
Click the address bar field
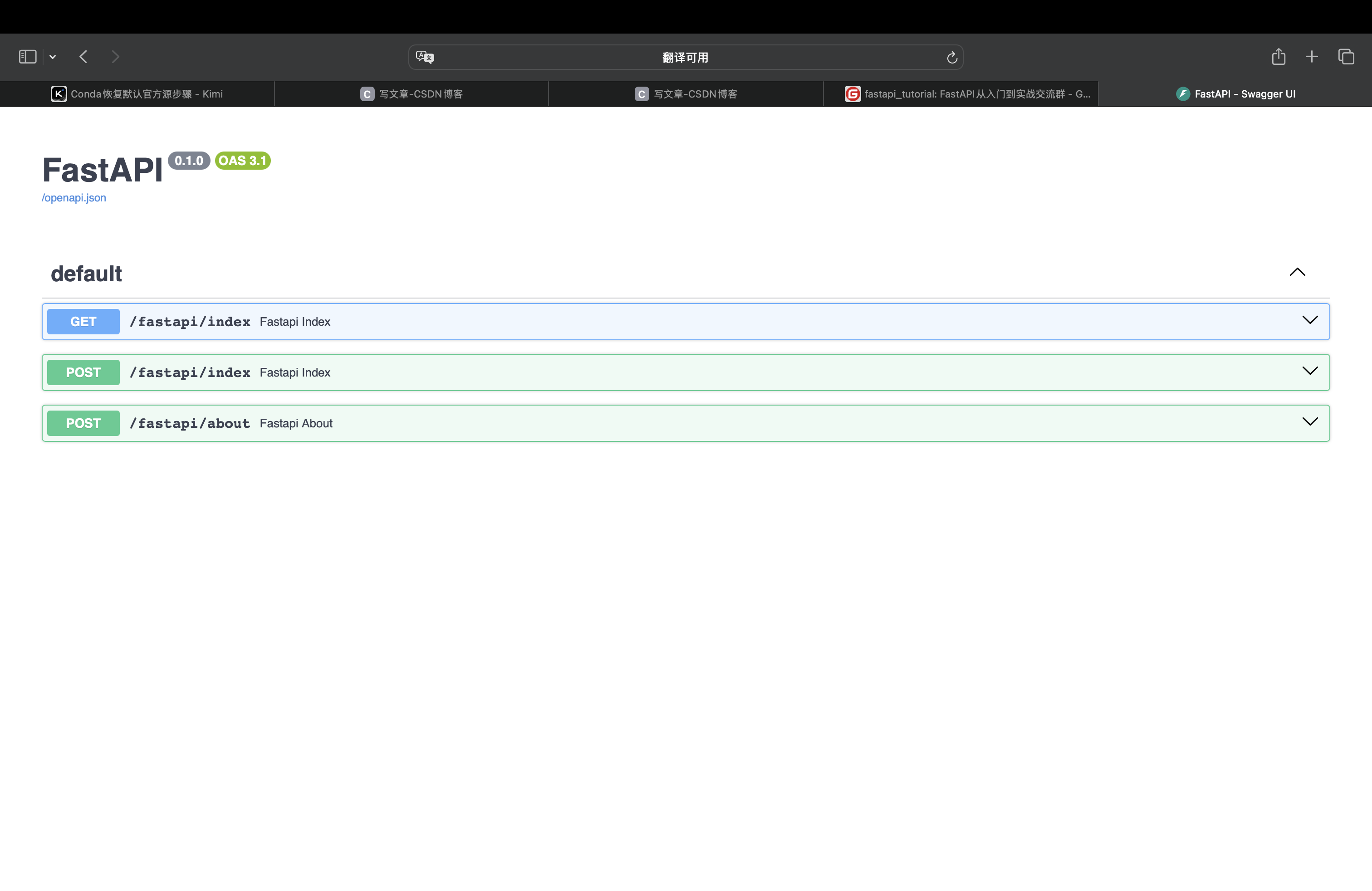point(685,57)
